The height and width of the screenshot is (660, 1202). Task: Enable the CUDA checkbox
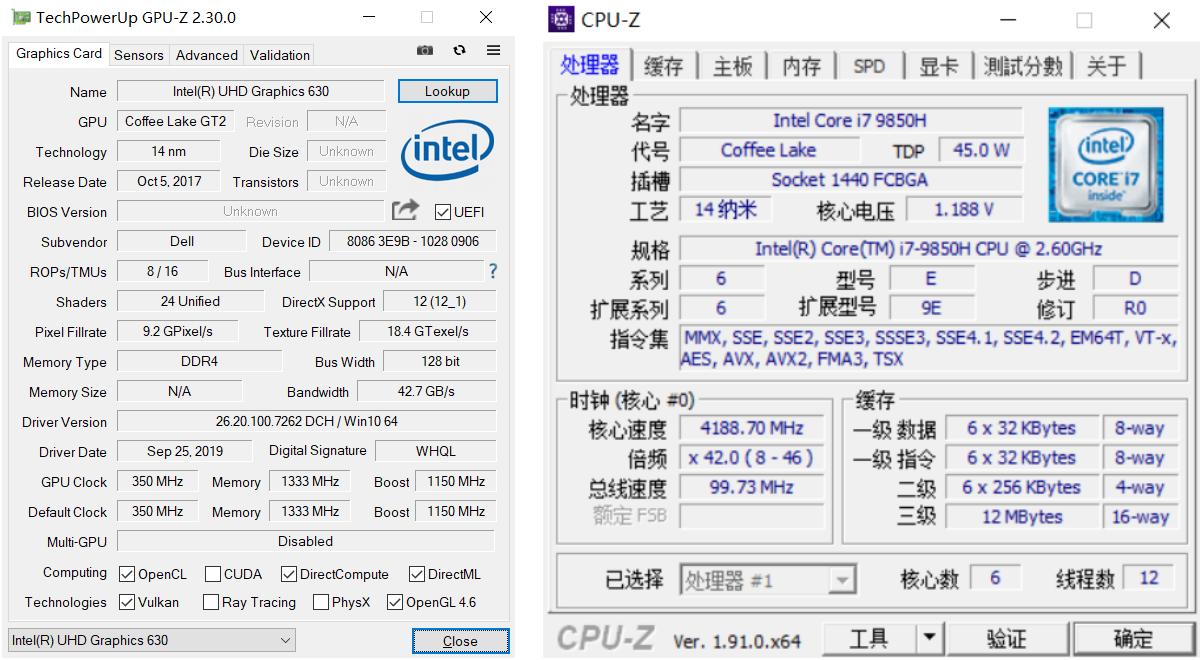click(x=210, y=574)
